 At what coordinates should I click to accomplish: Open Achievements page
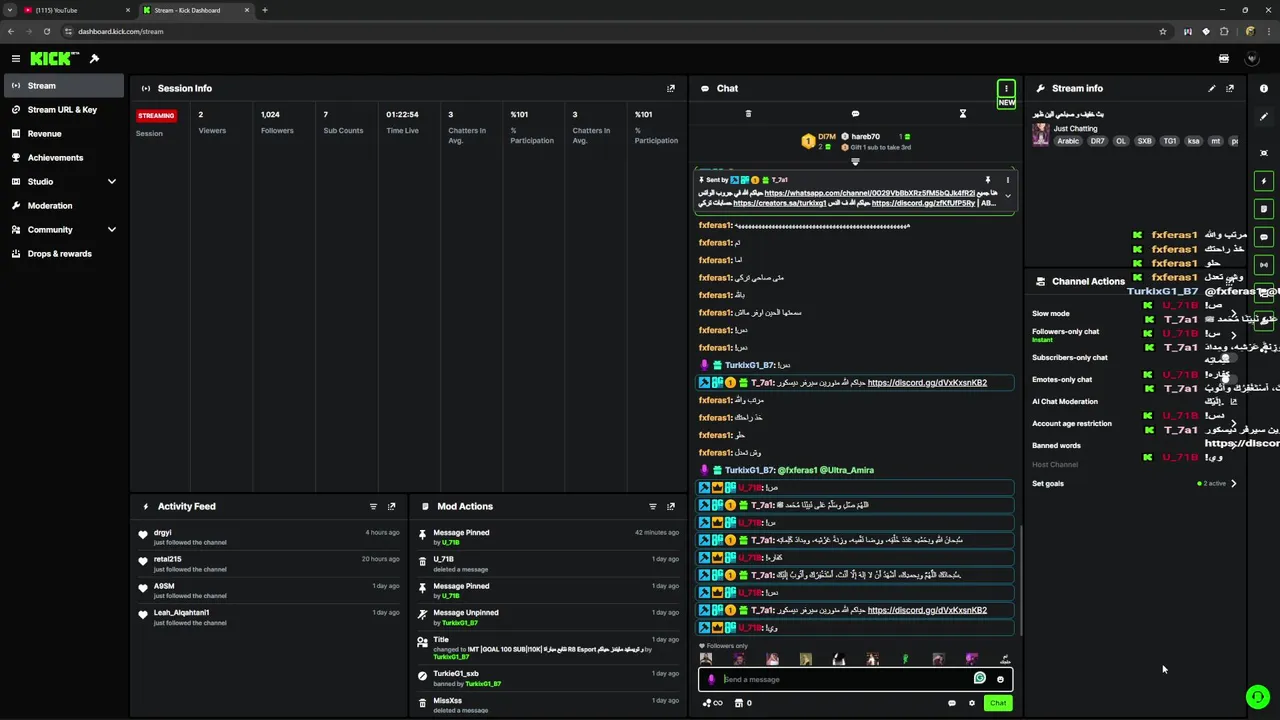(64, 157)
